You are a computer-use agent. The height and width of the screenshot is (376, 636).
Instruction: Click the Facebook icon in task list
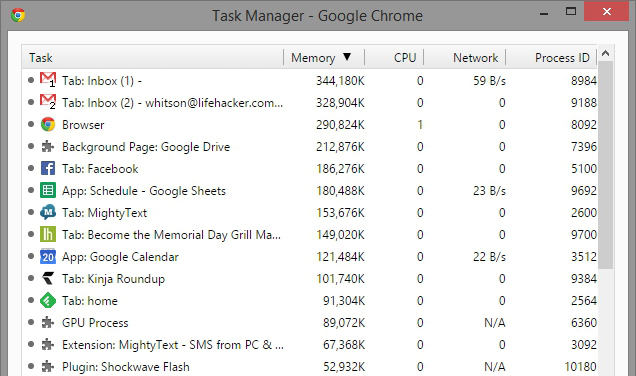48,168
